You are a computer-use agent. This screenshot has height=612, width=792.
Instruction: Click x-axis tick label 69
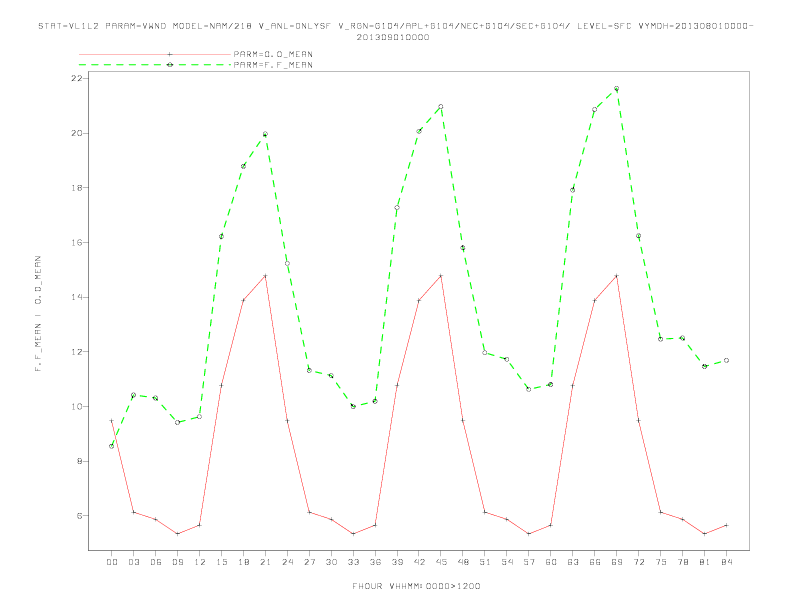(x=617, y=562)
